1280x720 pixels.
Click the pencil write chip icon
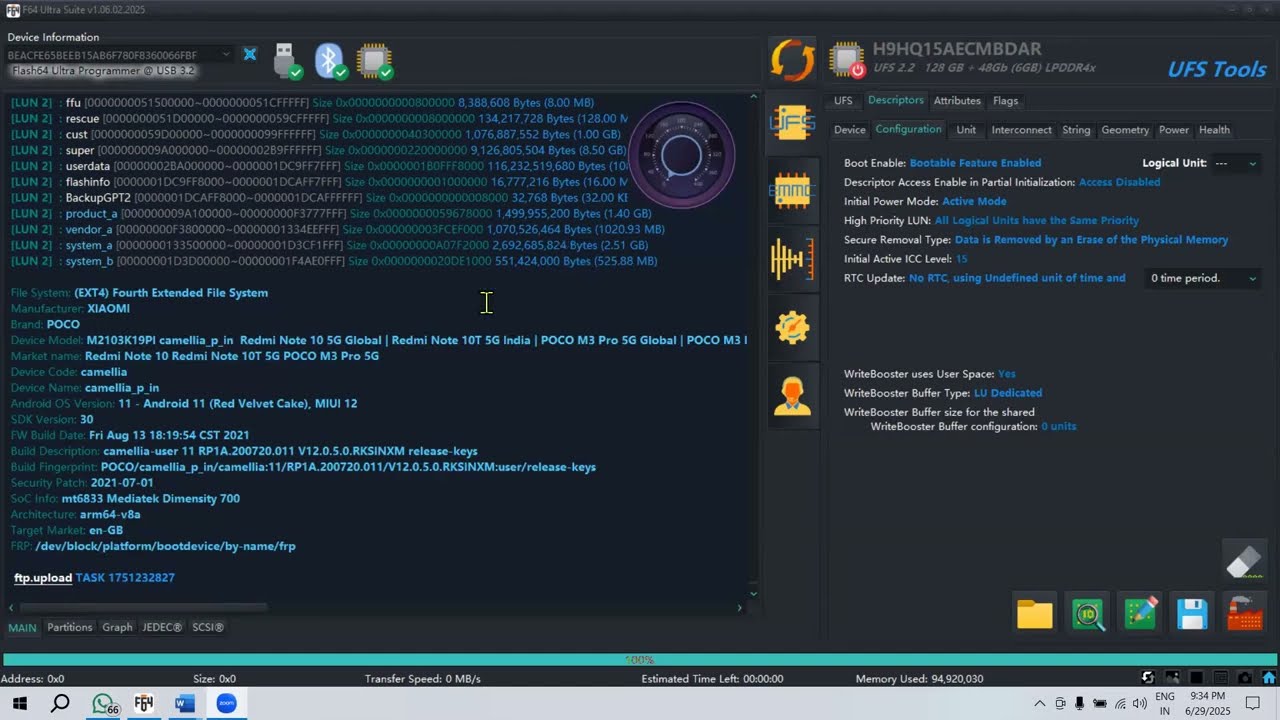click(x=1140, y=614)
